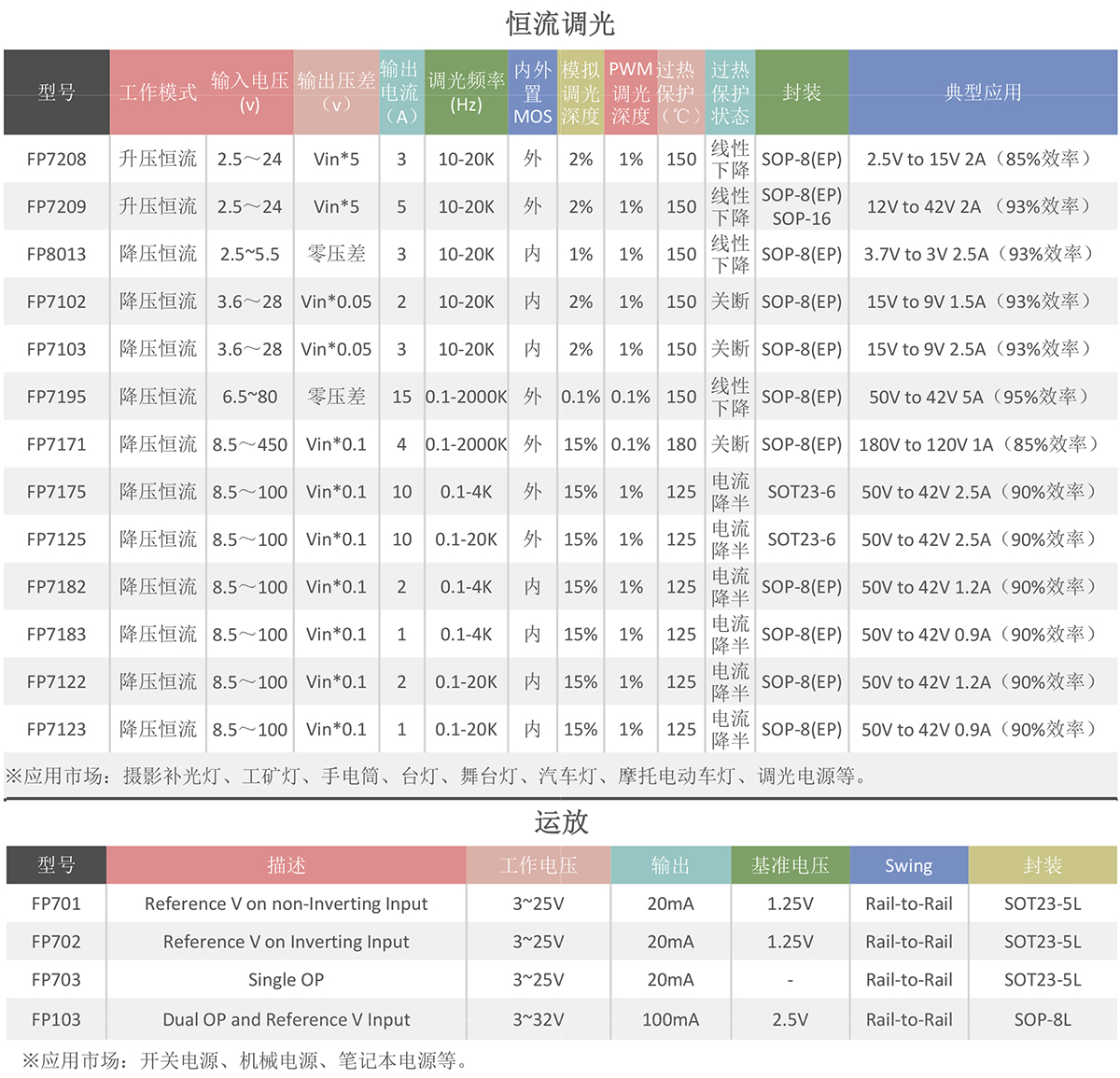Click the 典型应用 column header
Image resolution: width=1120 pixels, height=1078 pixels.
click(x=982, y=92)
